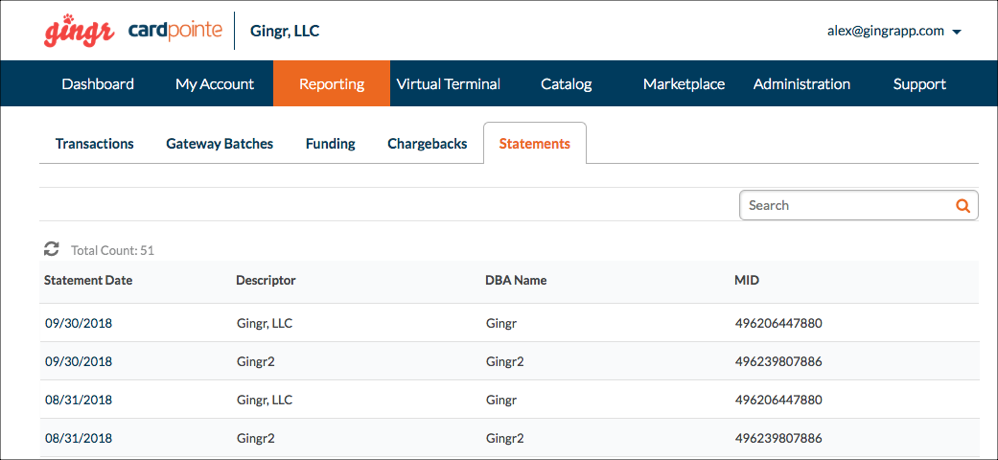Viewport: 998px width, 460px height.
Task: Click Descriptor Gingr, LLC in 08/31/2018 row
Action: 264,400
